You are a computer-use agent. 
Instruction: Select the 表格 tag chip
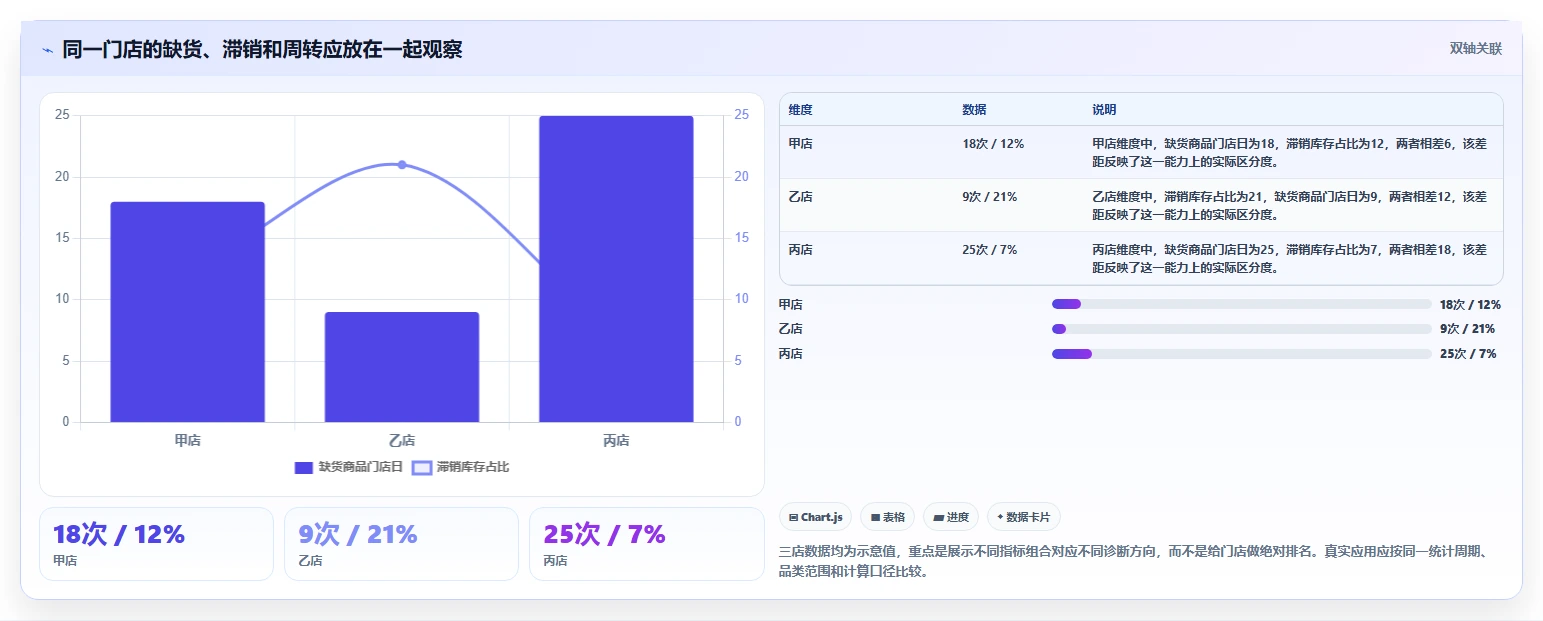point(887,517)
